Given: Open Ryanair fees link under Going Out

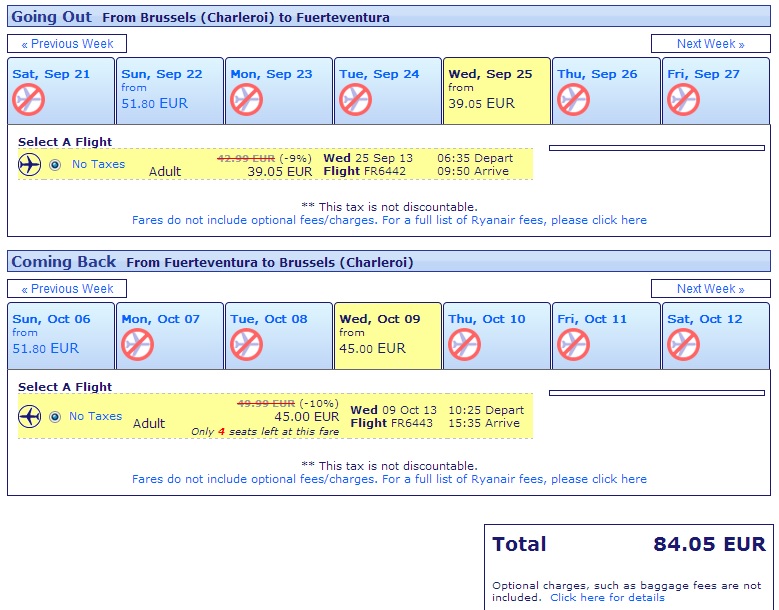Looking at the screenshot, I should pyautogui.click(x=389, y=220).
